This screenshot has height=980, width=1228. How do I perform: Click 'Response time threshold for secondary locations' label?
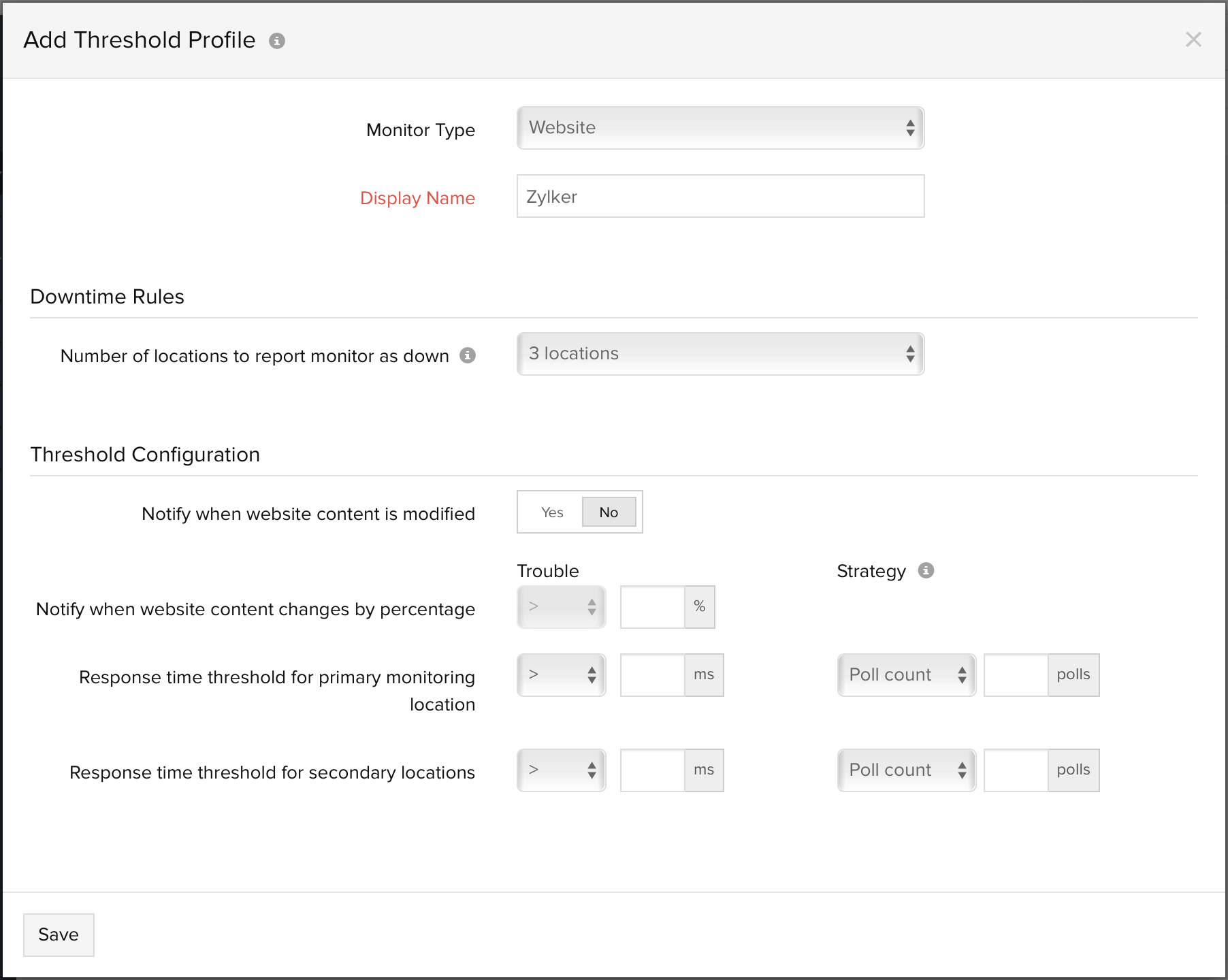(x=272, y=772)
